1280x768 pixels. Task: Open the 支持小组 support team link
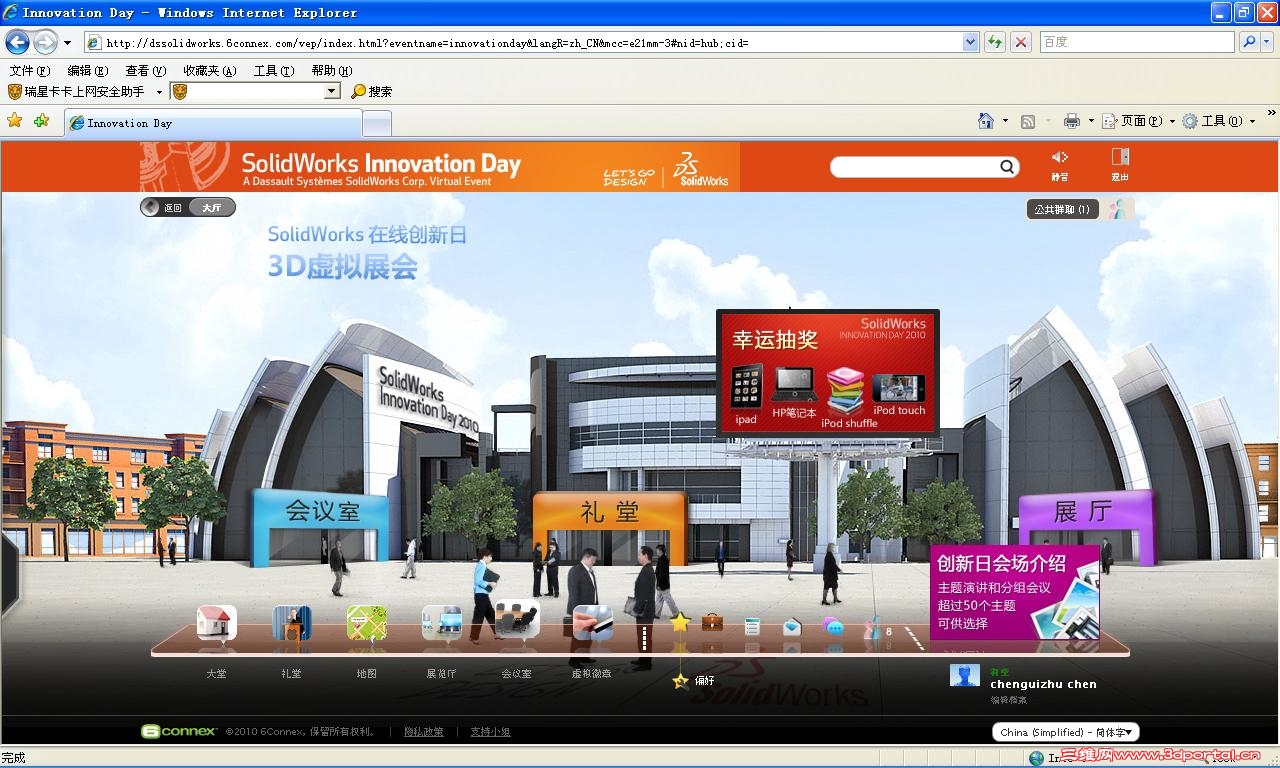[x=490, y=732]
